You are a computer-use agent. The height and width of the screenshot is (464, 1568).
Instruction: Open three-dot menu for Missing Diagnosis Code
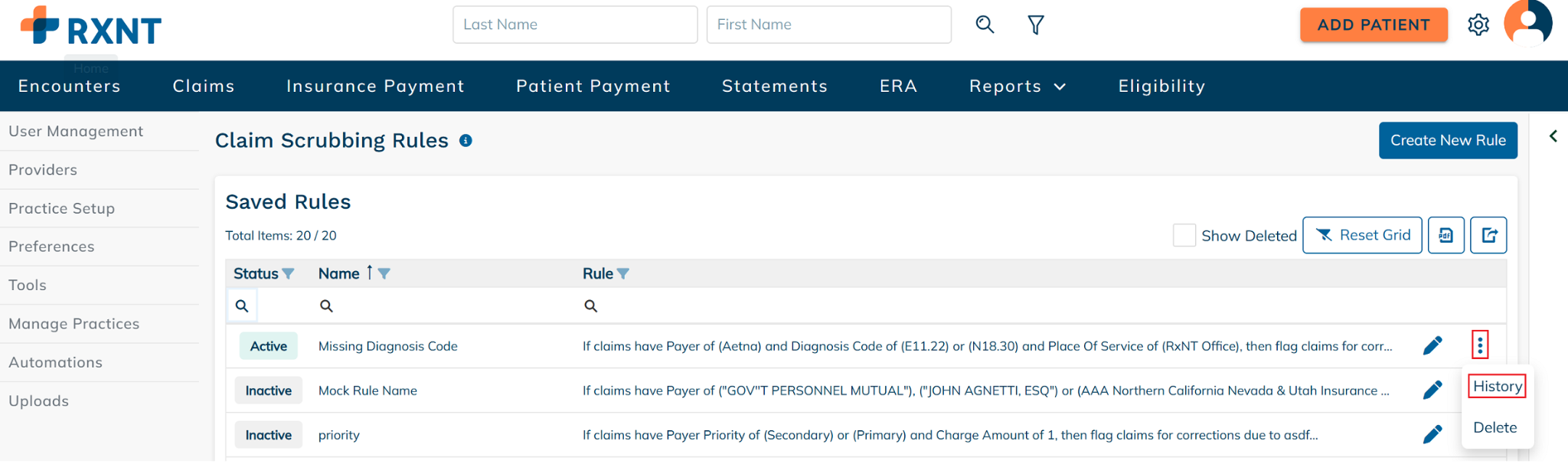[x=1479, y=346]
